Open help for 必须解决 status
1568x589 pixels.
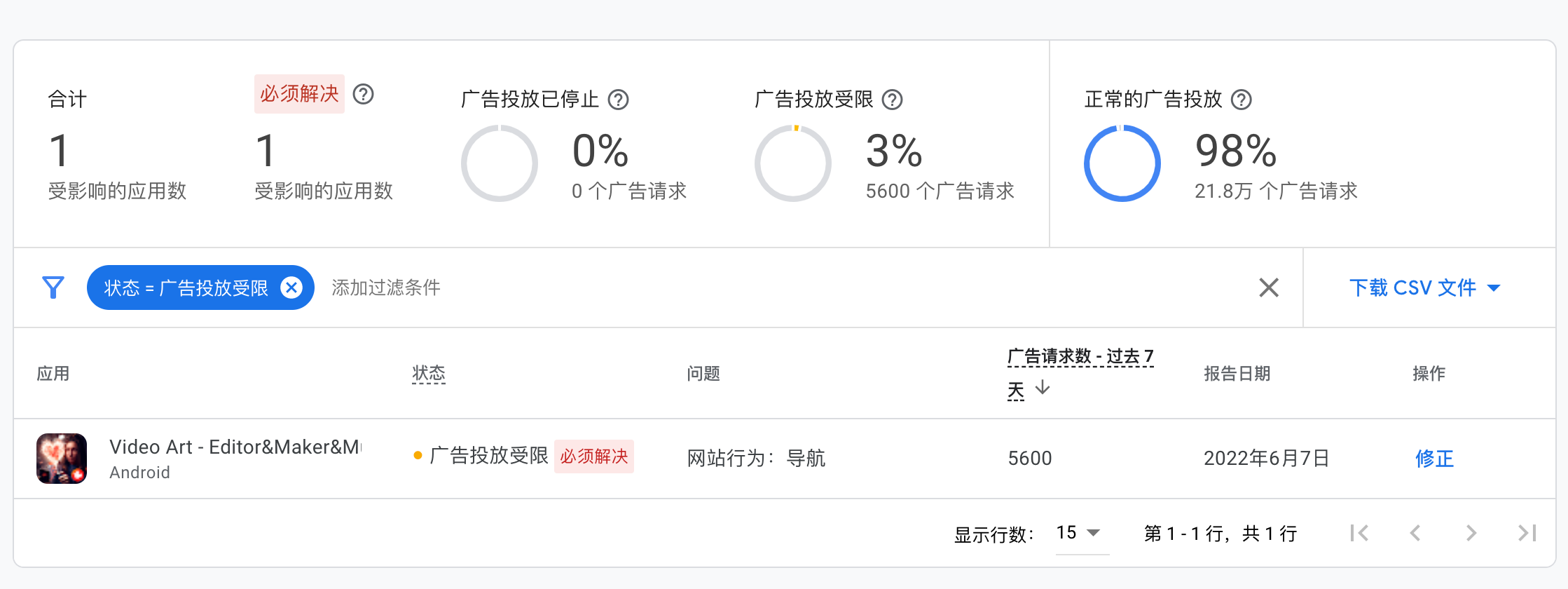point(364,93)
